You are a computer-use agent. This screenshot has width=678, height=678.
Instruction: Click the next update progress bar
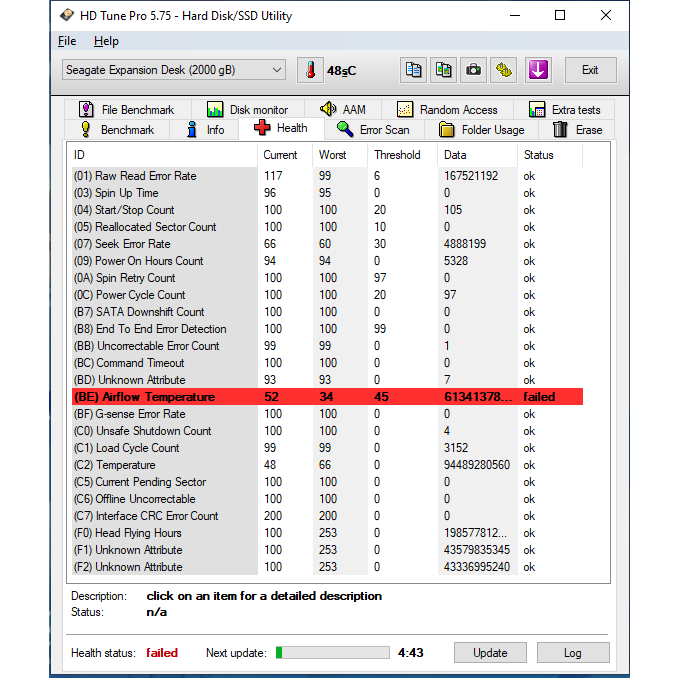tap(332, 652)
